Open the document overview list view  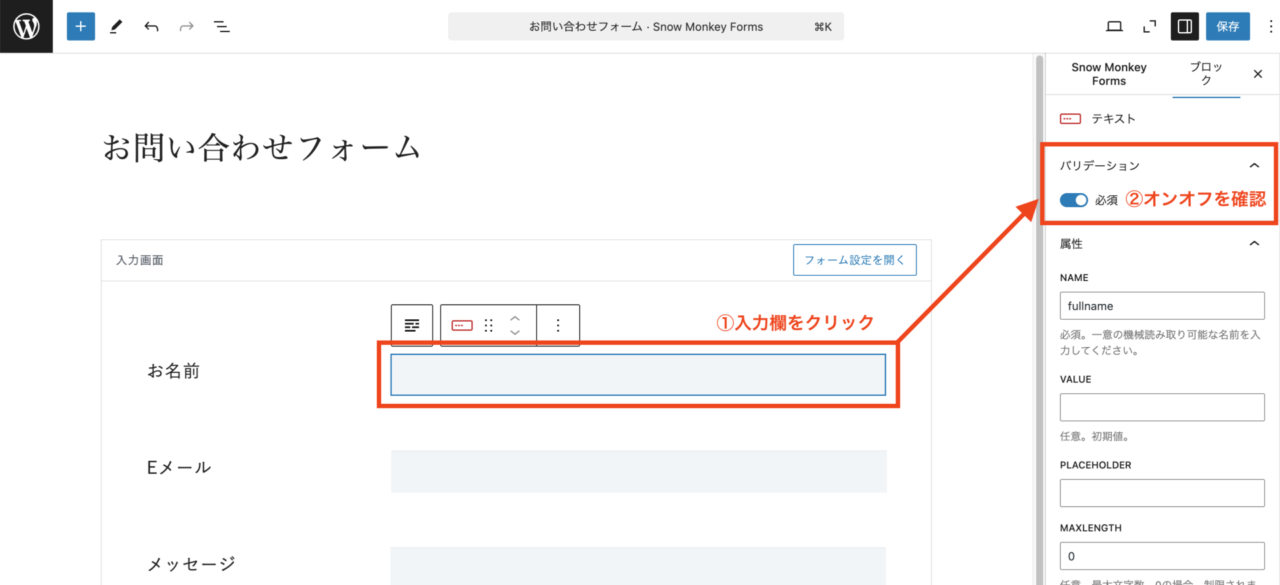(221, 26)
